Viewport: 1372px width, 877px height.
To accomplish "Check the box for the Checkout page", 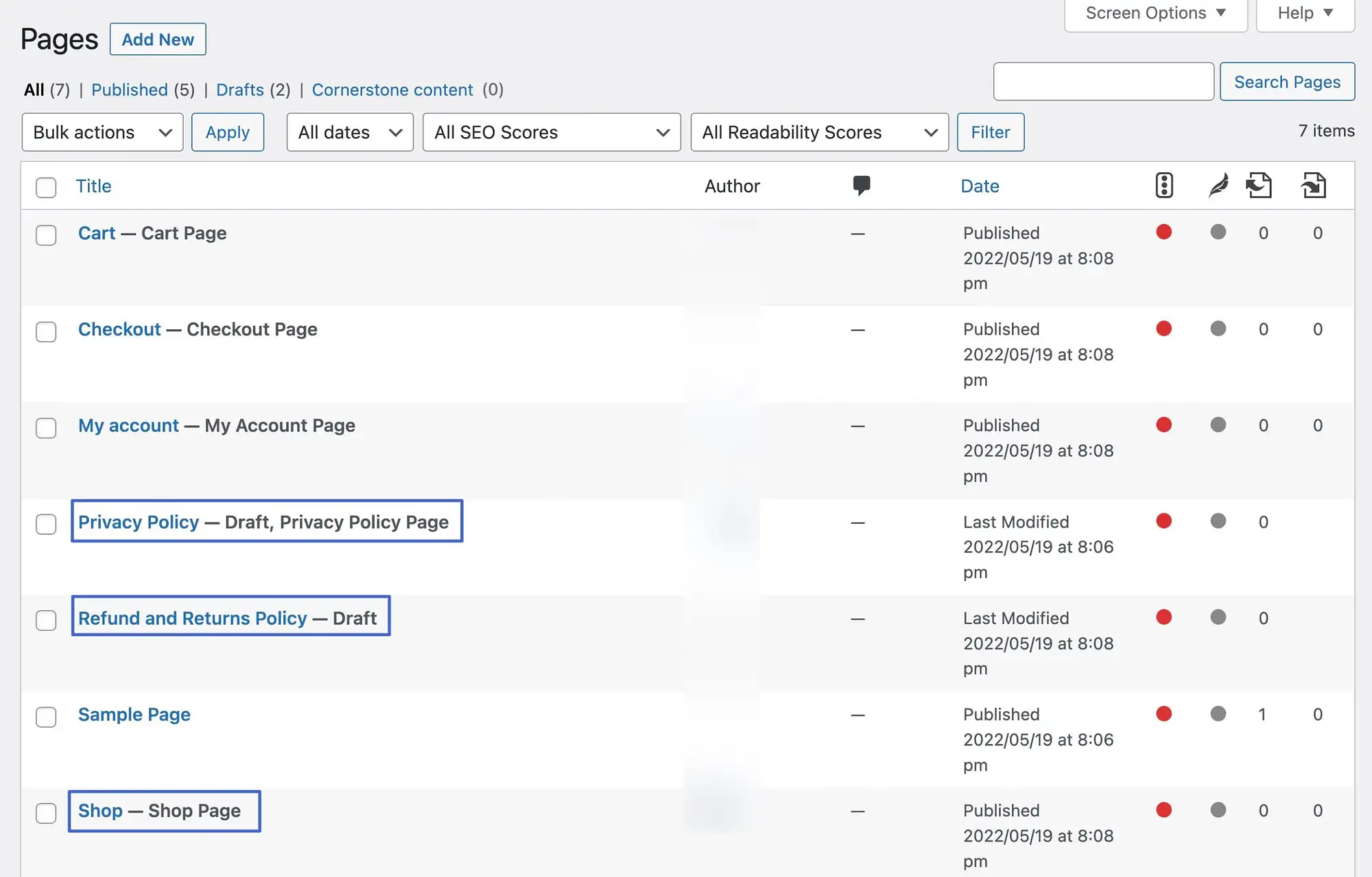I will [46, 332].
